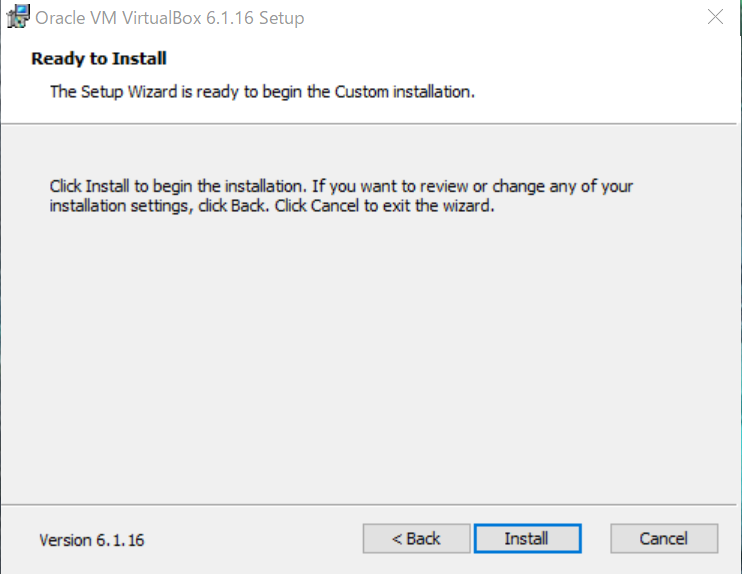Go to previous step with Back button
Screen dimensions: 742x574
point(416,538)
